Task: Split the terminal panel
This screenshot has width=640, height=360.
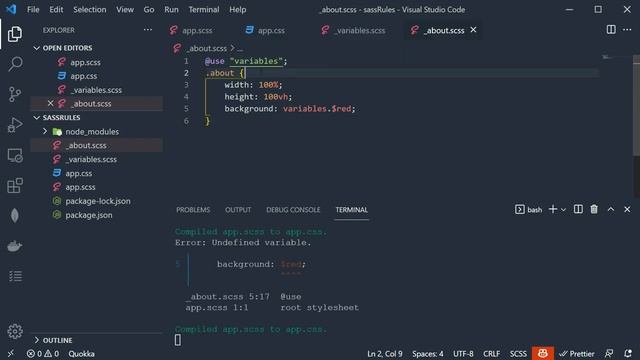Action: pyautogui.click(x=578, y=209)
